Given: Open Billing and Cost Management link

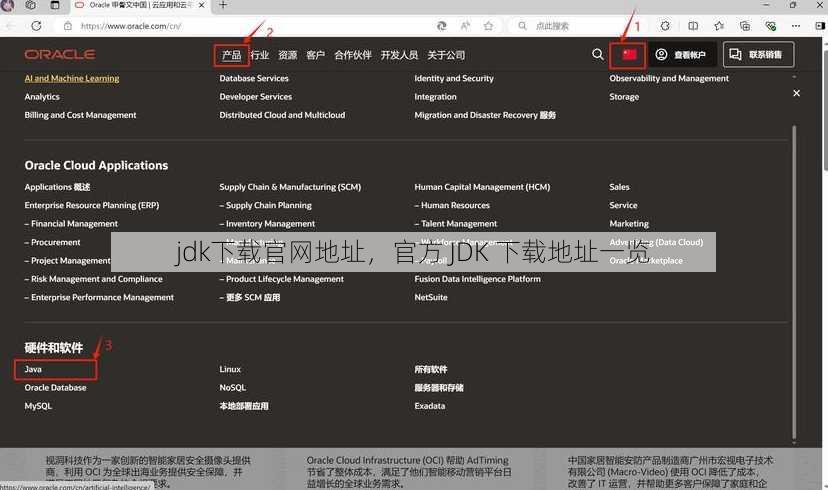Looking at the screenshot, I should 80,115.
